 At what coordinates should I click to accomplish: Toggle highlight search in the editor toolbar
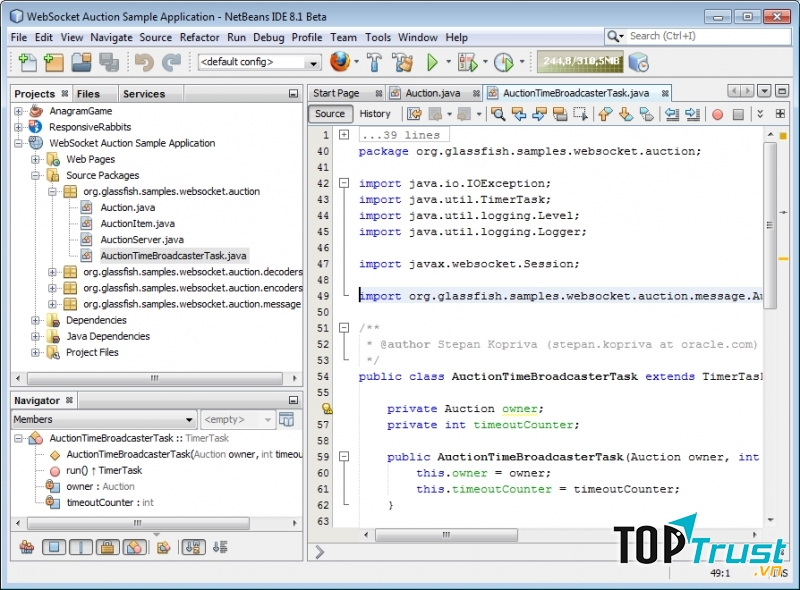tap(496, 113)
